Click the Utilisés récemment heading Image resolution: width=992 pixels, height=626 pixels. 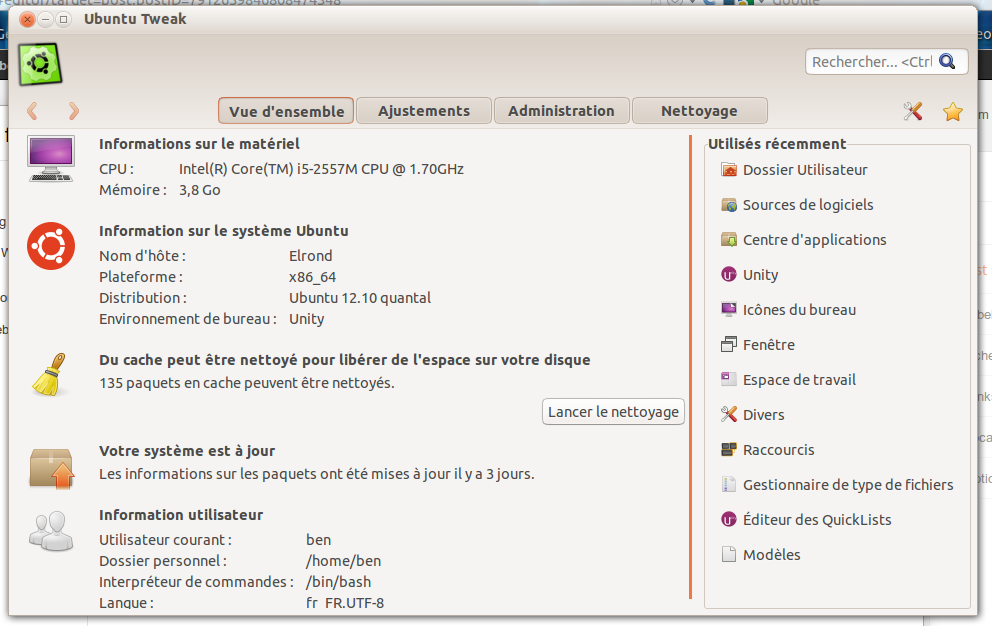pyautogui.click(x=777, y=144)
